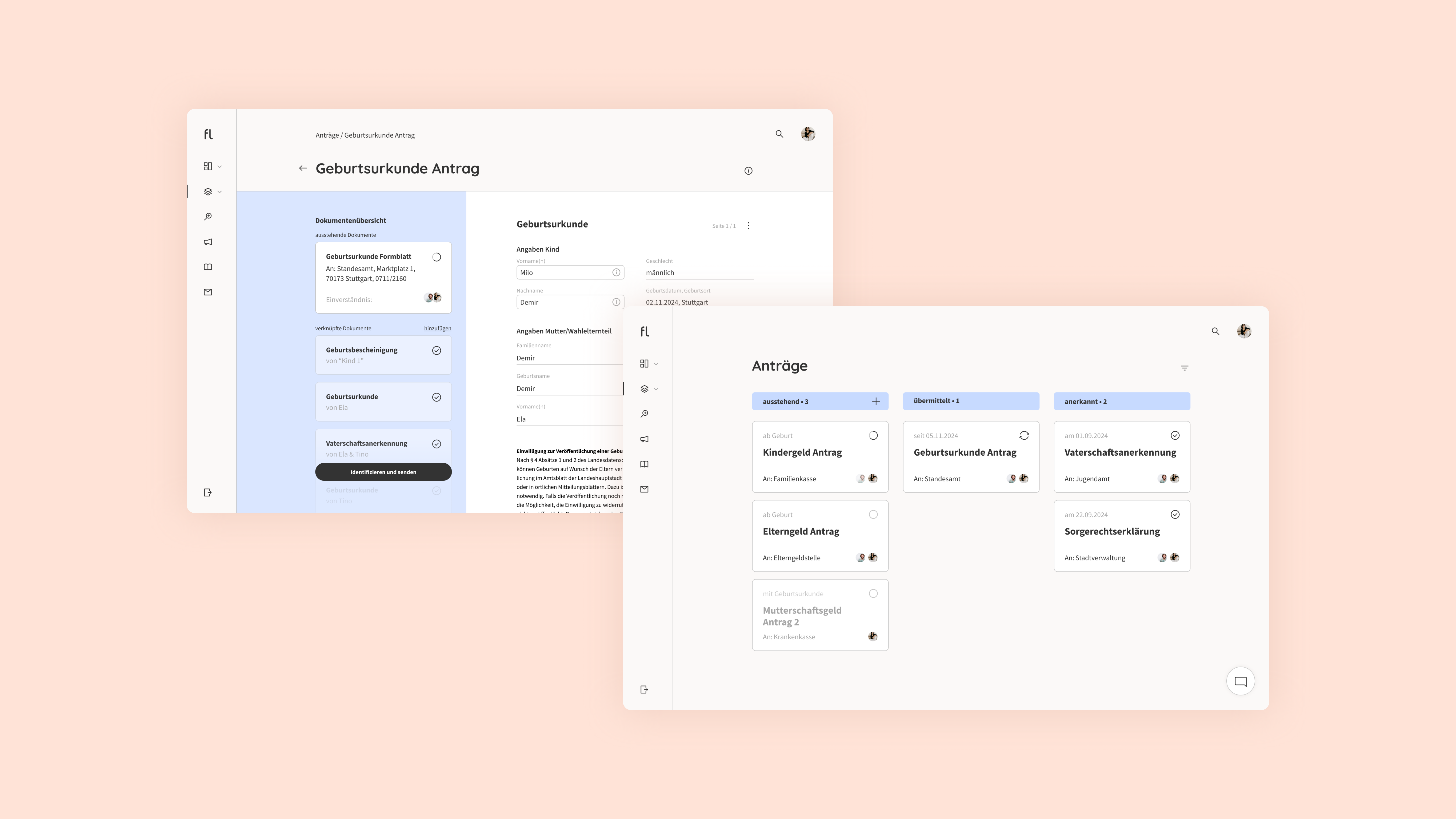Click Anträge in the breadcrumb path
The height and width of the screenshot is (819, 1456).
click(x=327, y=135)
